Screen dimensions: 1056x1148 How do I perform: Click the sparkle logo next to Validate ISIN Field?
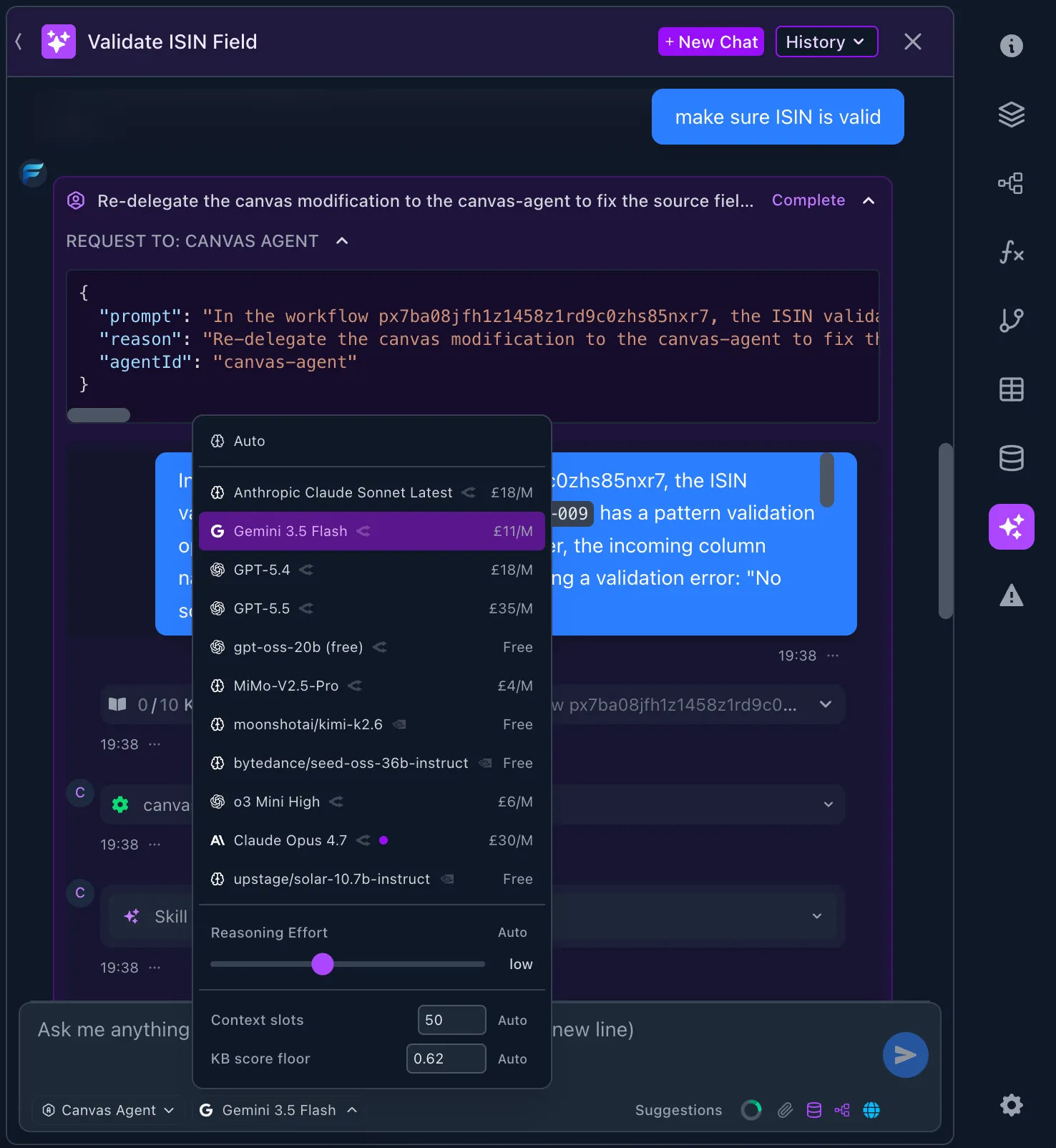pos(59,42)
